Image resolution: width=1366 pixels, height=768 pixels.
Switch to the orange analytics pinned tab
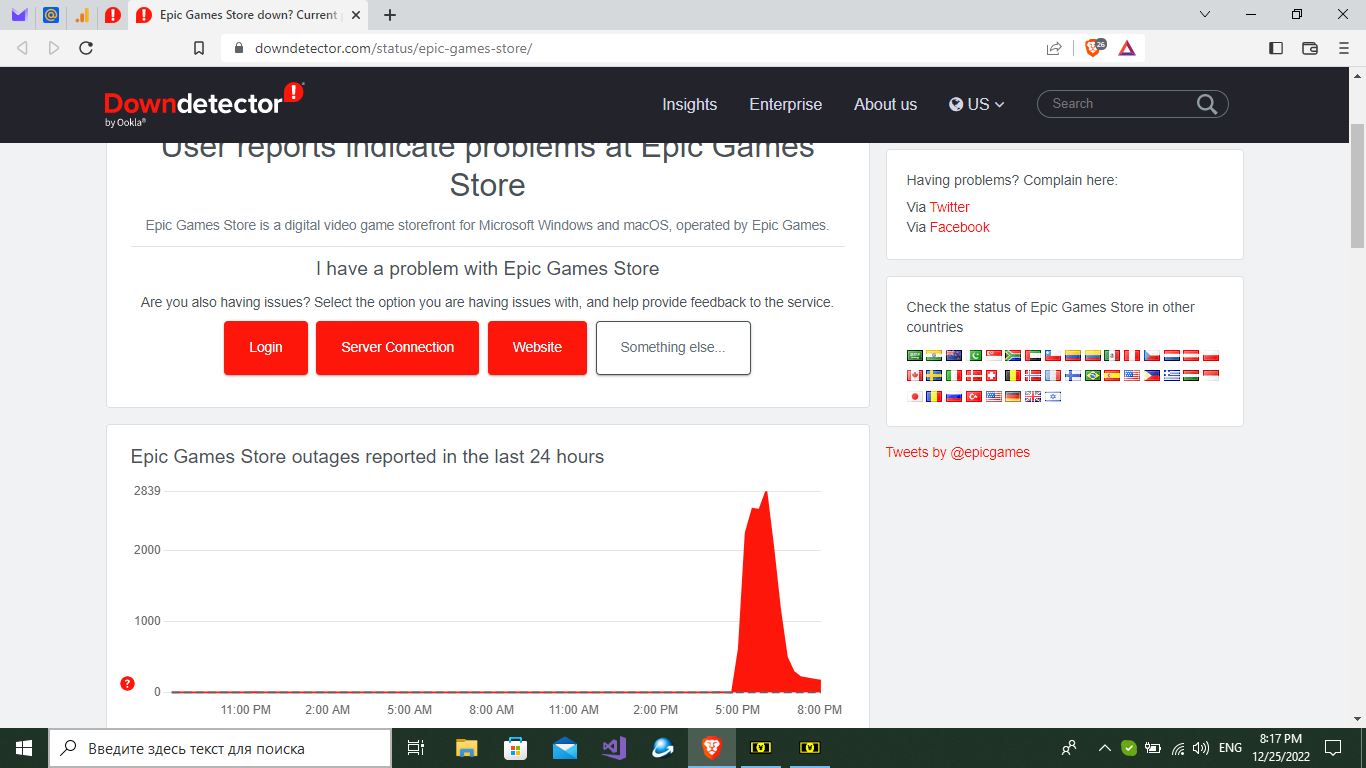(82, 15)
